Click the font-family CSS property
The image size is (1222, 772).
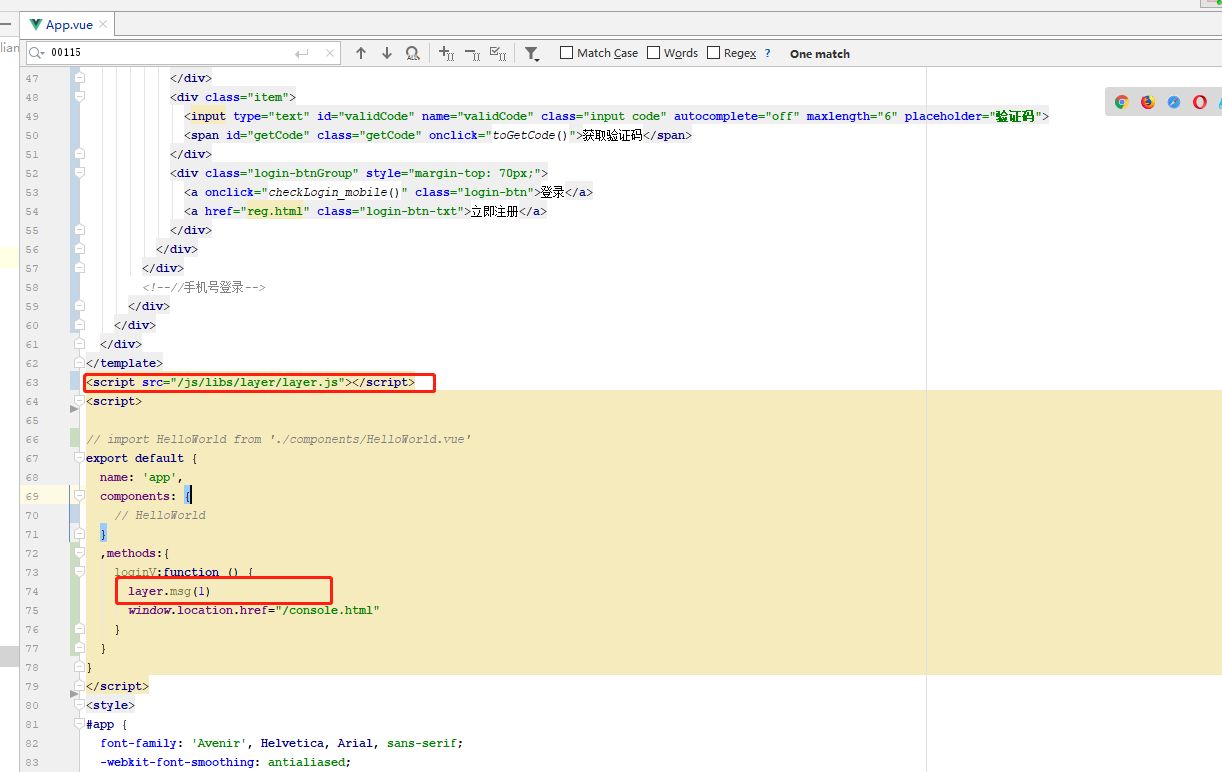(x=138, y=743)
